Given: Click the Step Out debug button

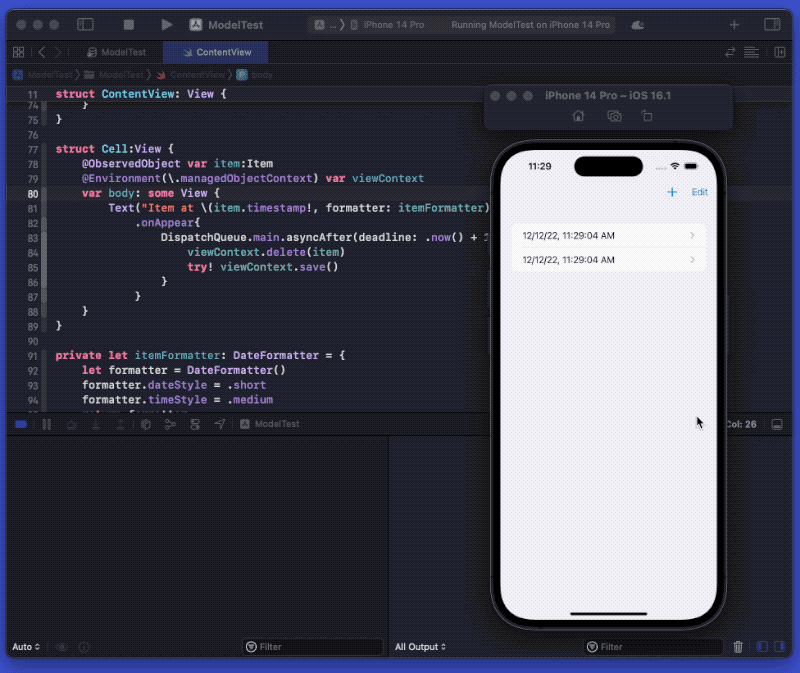Looking at the screenshot, I should tap(120, 424).
